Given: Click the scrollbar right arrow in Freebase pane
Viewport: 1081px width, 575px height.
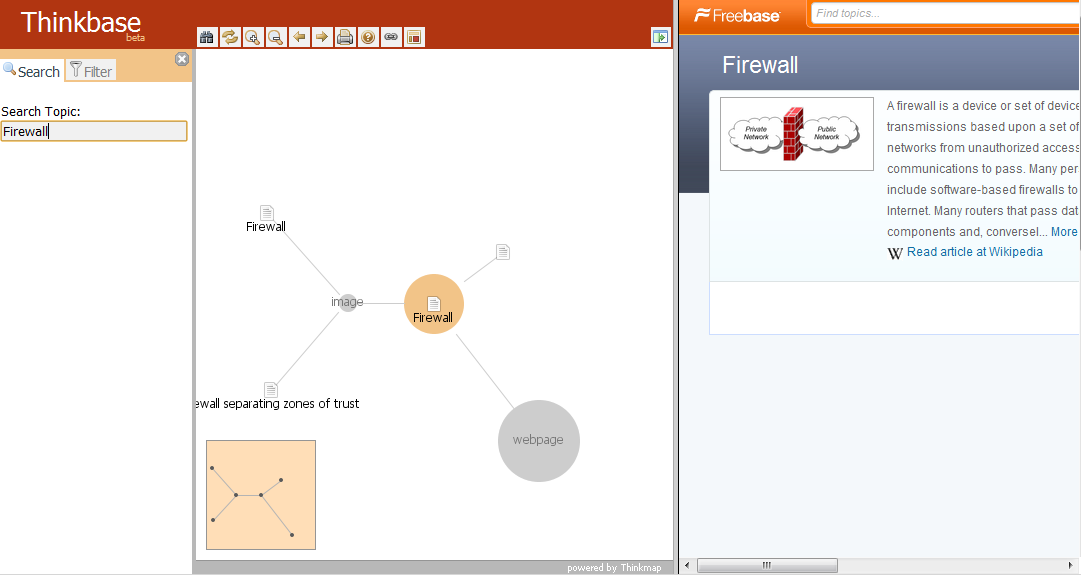Looking at the screenshot, I should 1071,565.
